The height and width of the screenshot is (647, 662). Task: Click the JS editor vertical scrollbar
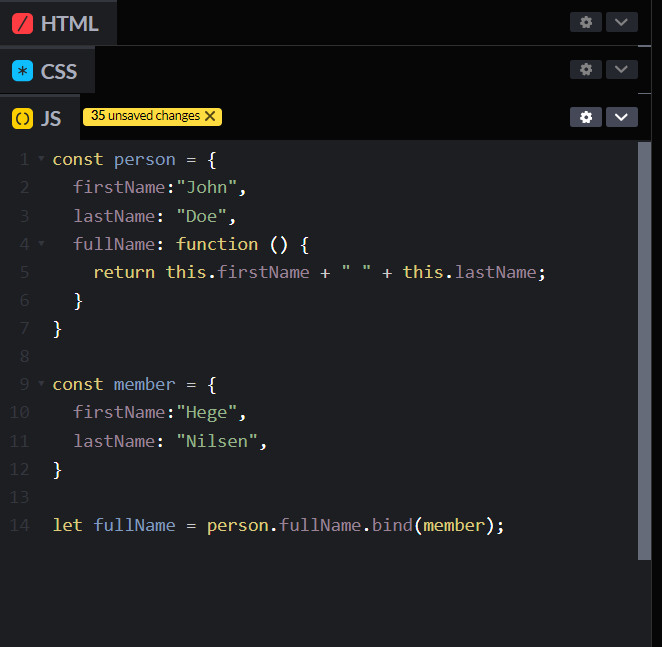644,350
